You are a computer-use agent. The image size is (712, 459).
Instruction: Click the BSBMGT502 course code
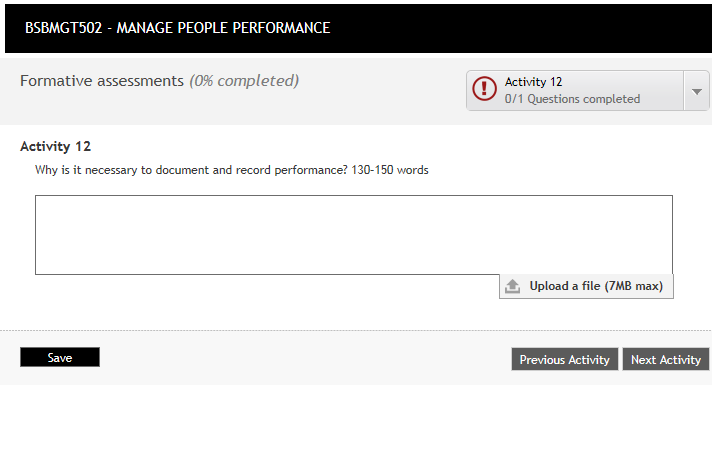61,28
